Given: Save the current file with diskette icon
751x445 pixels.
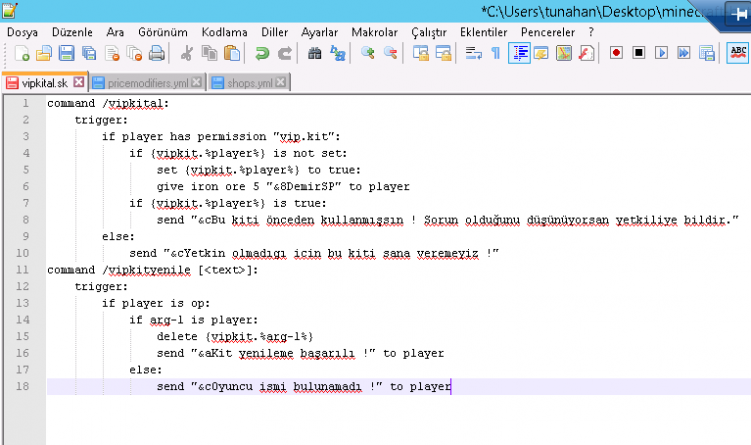Looking at the screenshot, I should [66, 53].
